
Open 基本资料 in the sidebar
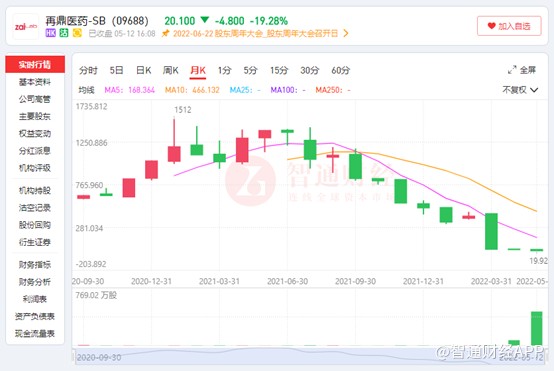[x=35, y=82]
